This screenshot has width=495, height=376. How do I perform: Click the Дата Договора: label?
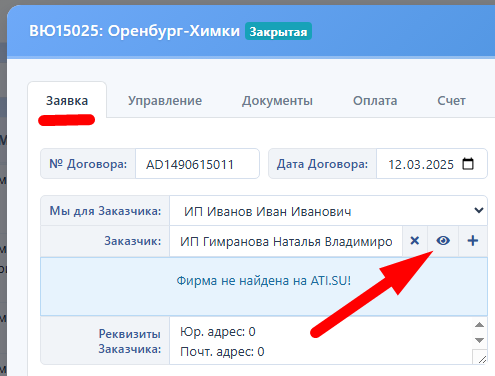pyautogui.click(x=322, y=164)
